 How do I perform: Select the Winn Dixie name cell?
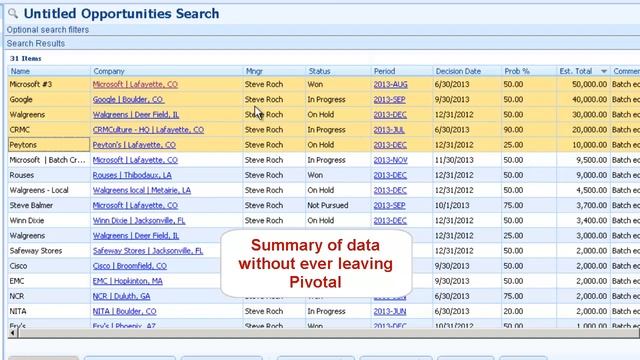tap(49, 220)
